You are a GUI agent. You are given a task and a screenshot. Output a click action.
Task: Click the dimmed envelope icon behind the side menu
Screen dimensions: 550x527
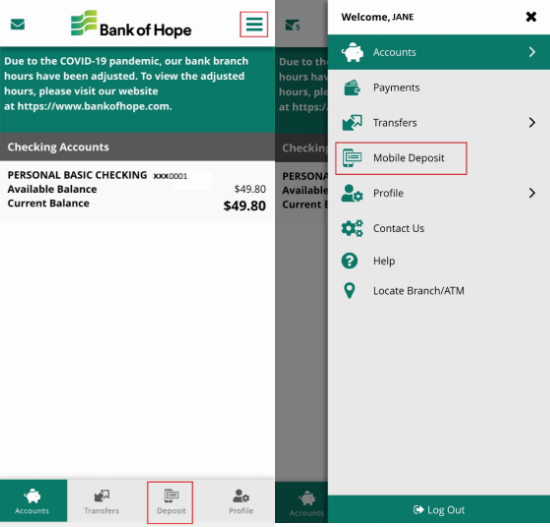(x=293, y=25)
